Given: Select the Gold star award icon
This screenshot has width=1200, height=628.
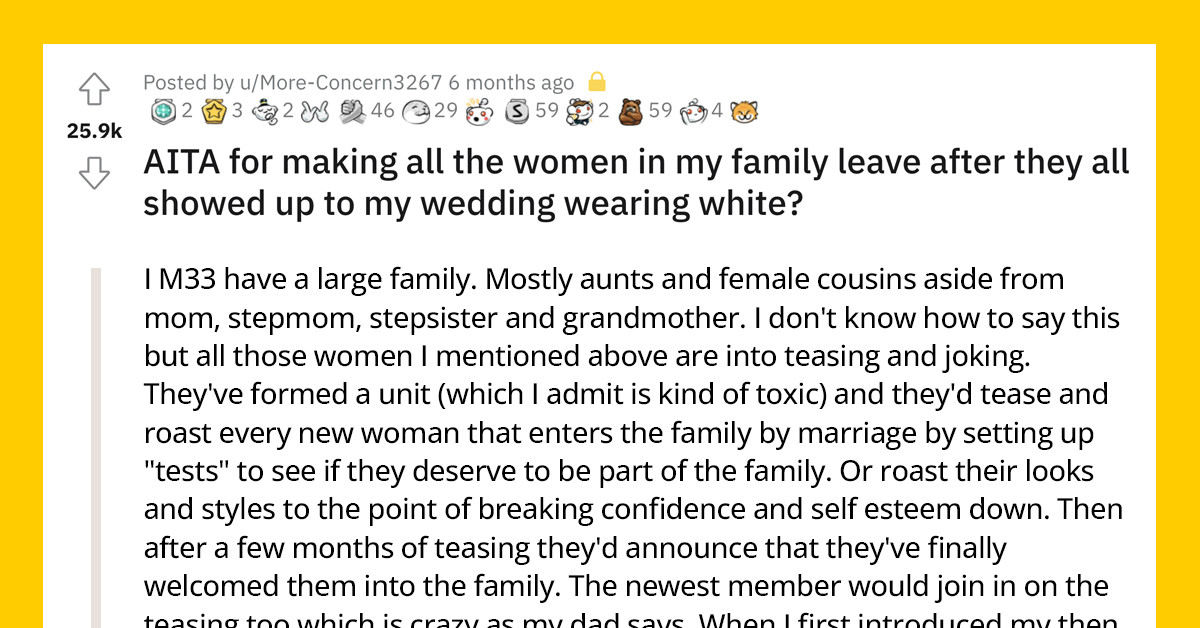Looking at the screenshot, I should click(211, 110).
